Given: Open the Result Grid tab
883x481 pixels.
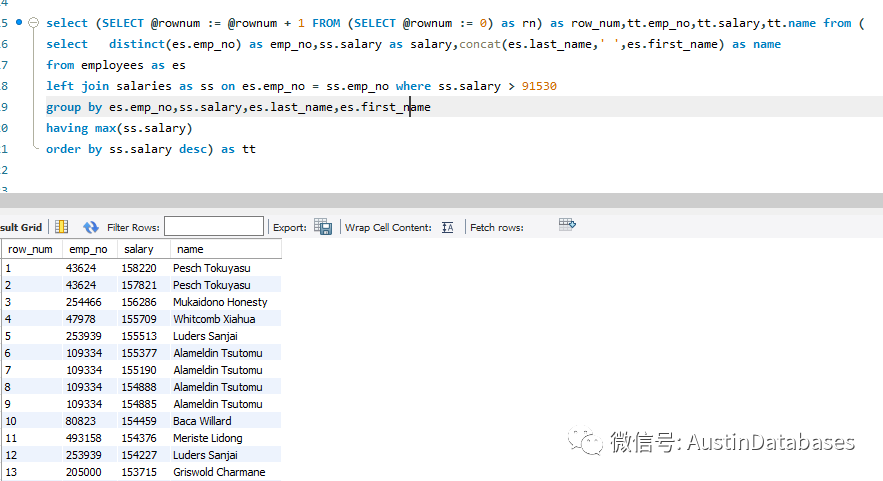Looking at the screenshot, I should pyautogui.click(x=20, y=227).
